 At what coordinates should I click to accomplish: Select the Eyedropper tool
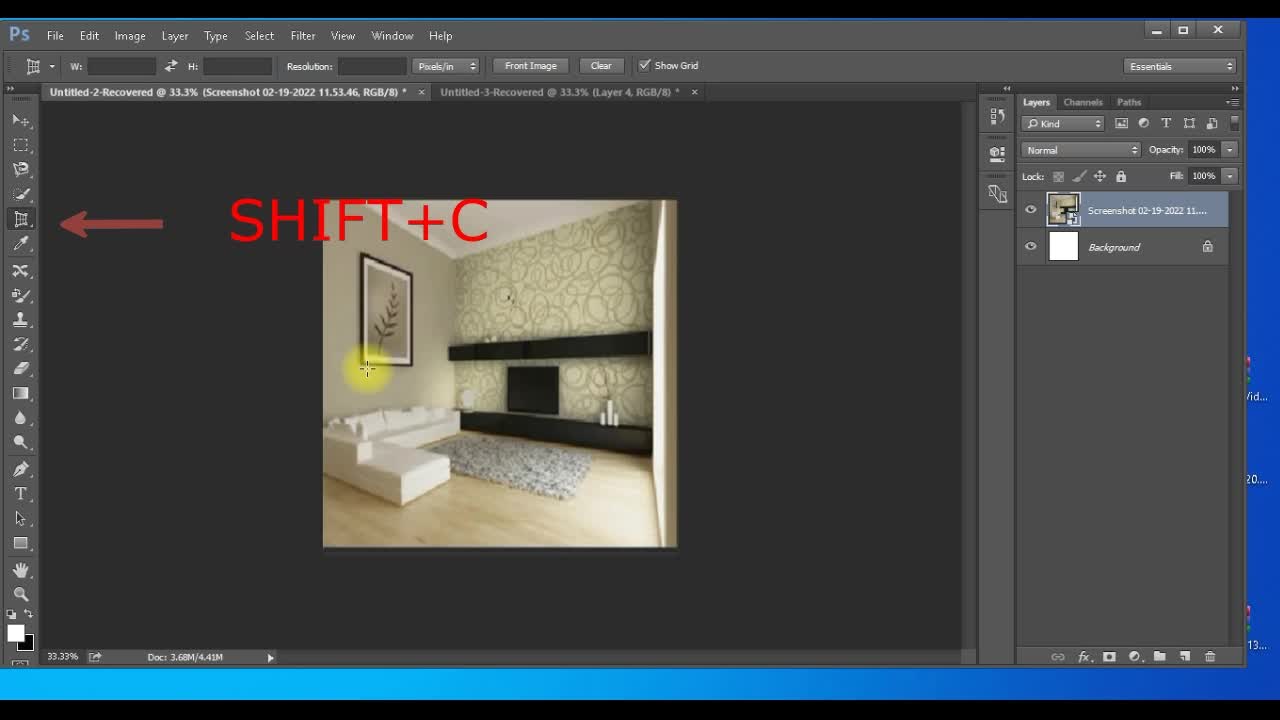(x=21, y=244)
